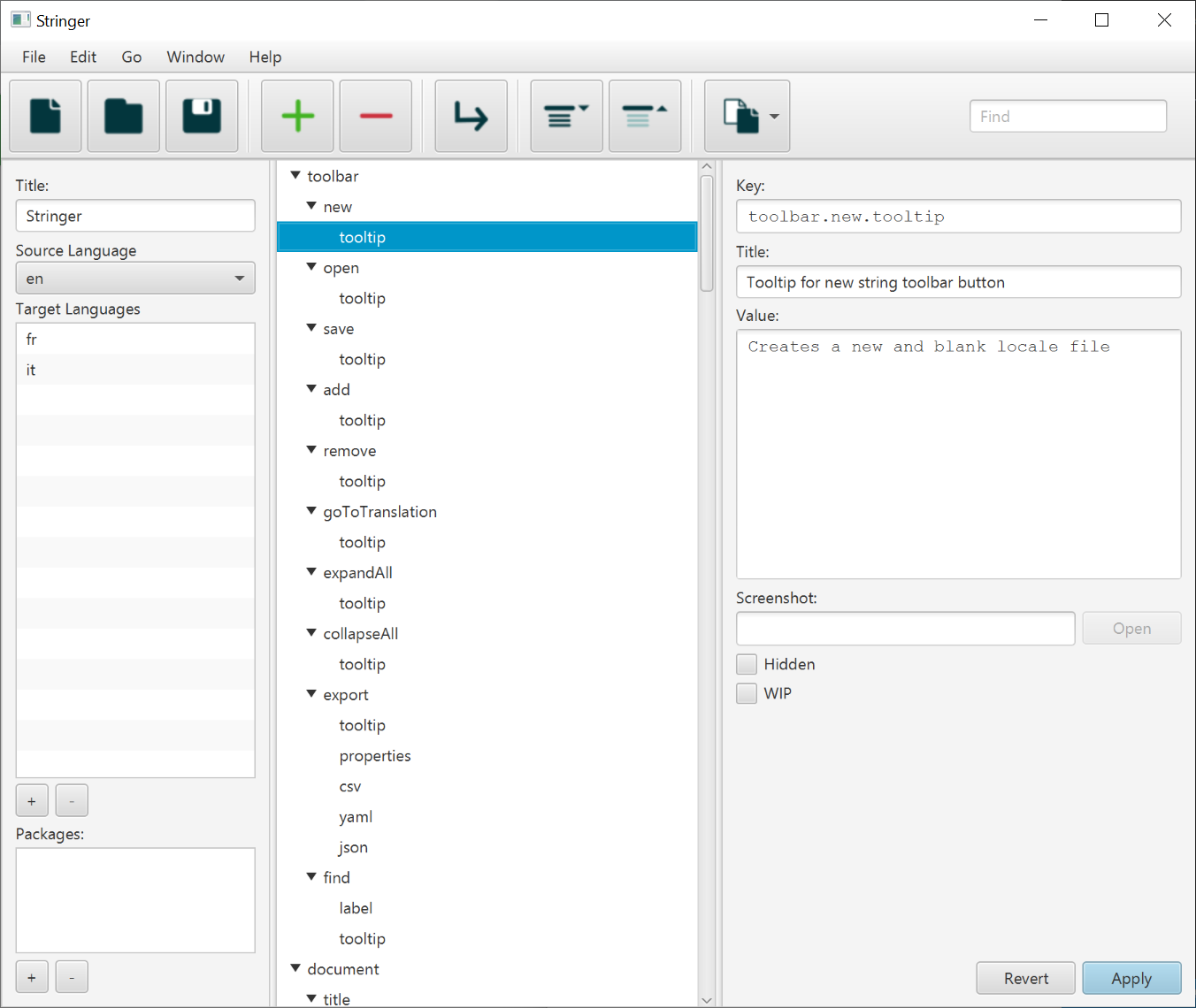Toggle the WIP checkbox
The width and height of the screenshot is (1196, 1008).
747,693
